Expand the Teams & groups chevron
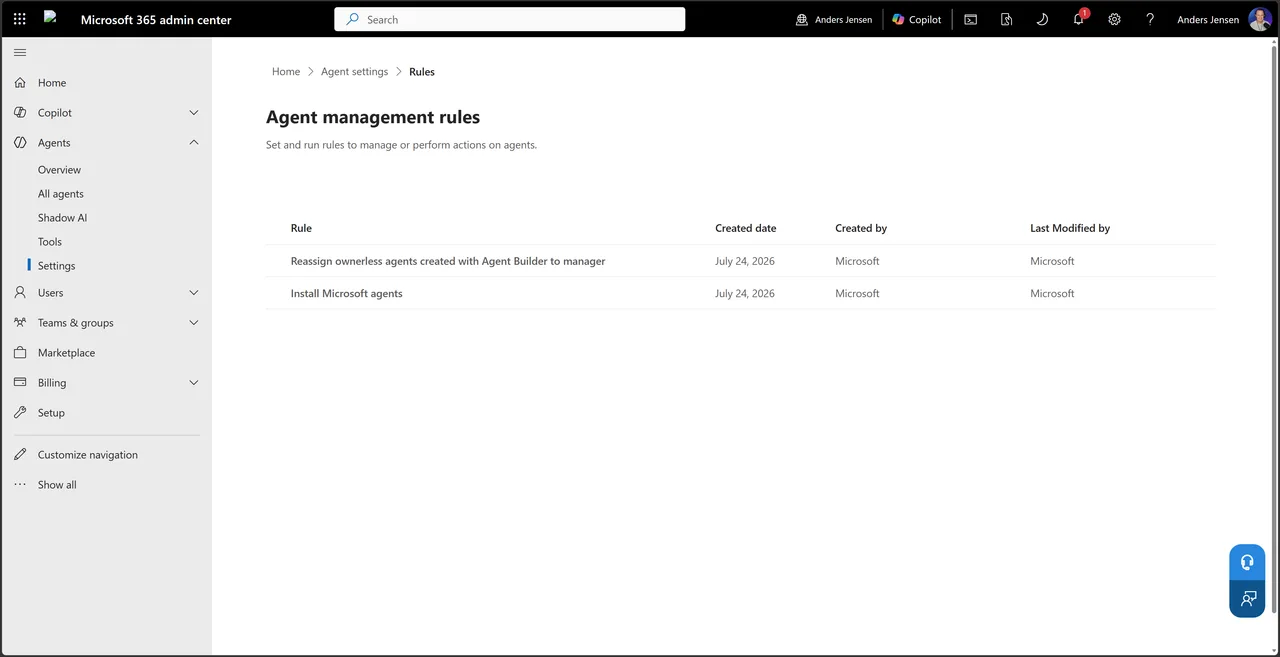This screenshot has width=1280, height=657. coord(194,323)
